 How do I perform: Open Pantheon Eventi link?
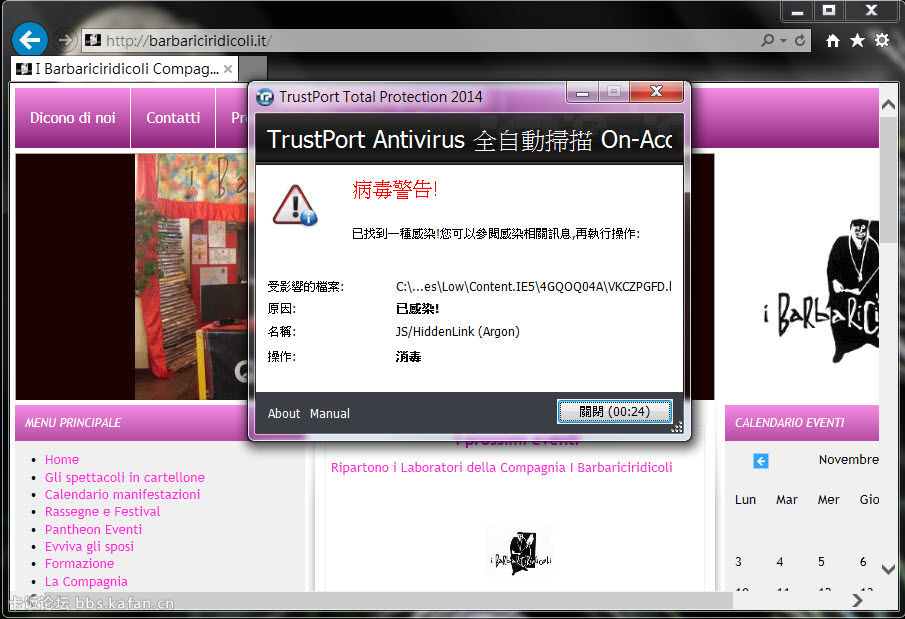93,529
